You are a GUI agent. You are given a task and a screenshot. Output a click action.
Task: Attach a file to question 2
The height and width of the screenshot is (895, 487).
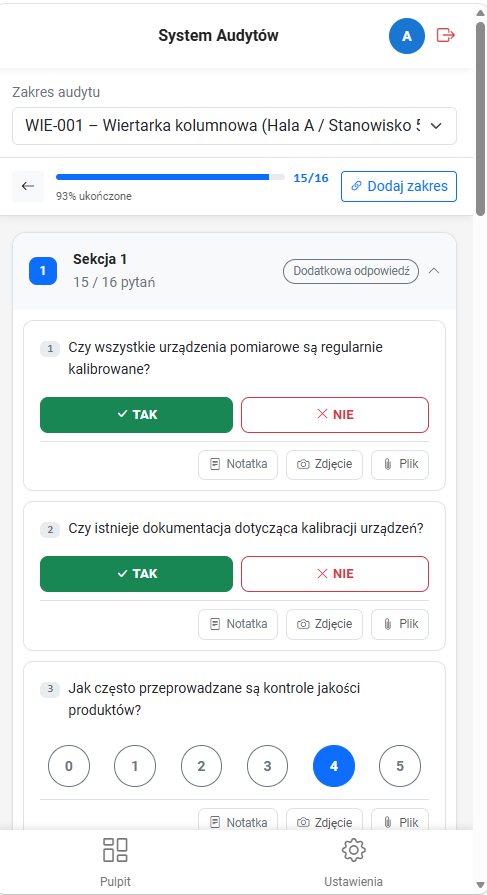click(400, 624)
